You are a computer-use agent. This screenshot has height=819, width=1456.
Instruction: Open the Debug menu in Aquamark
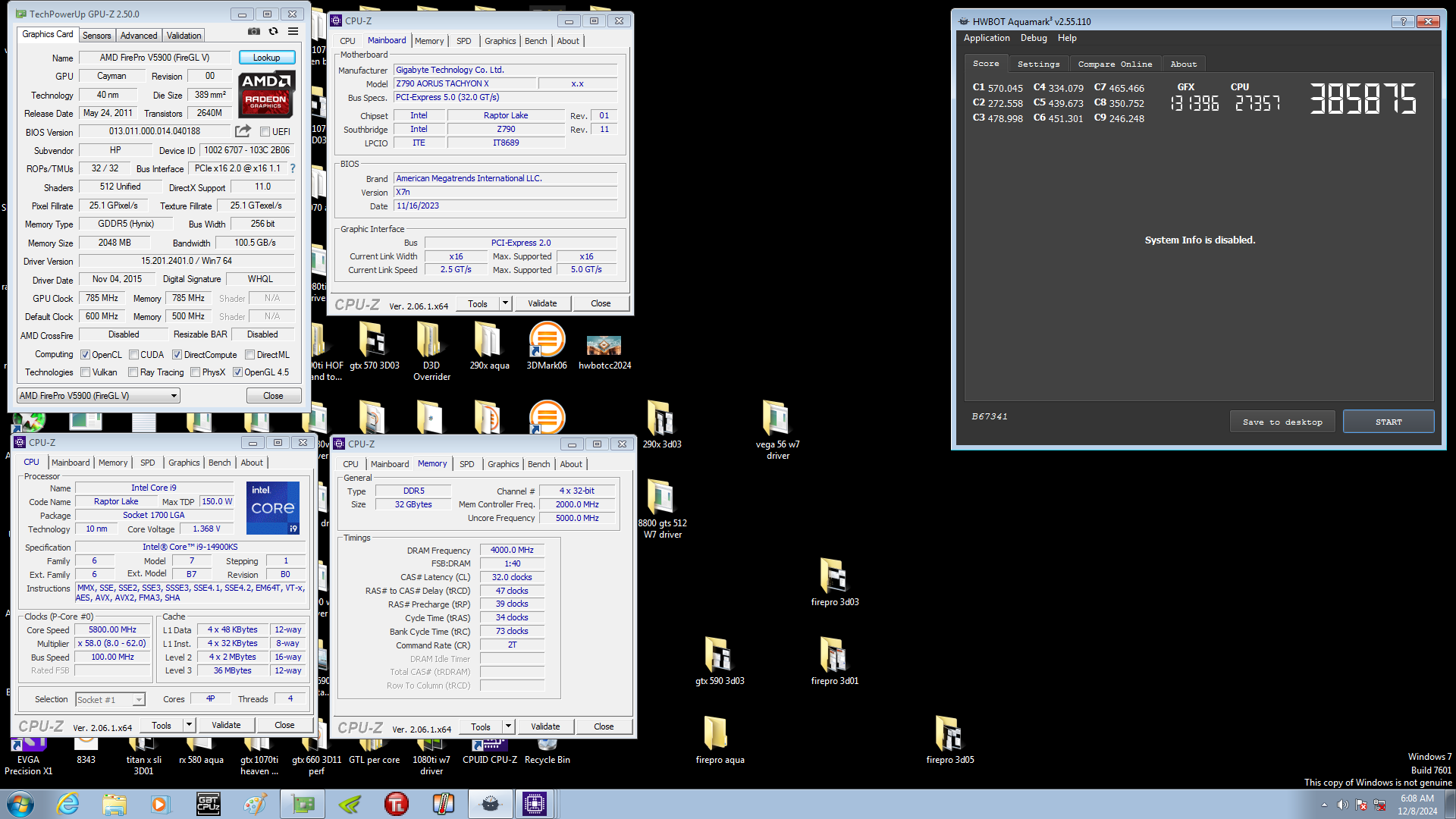(x=1033, y=38)
